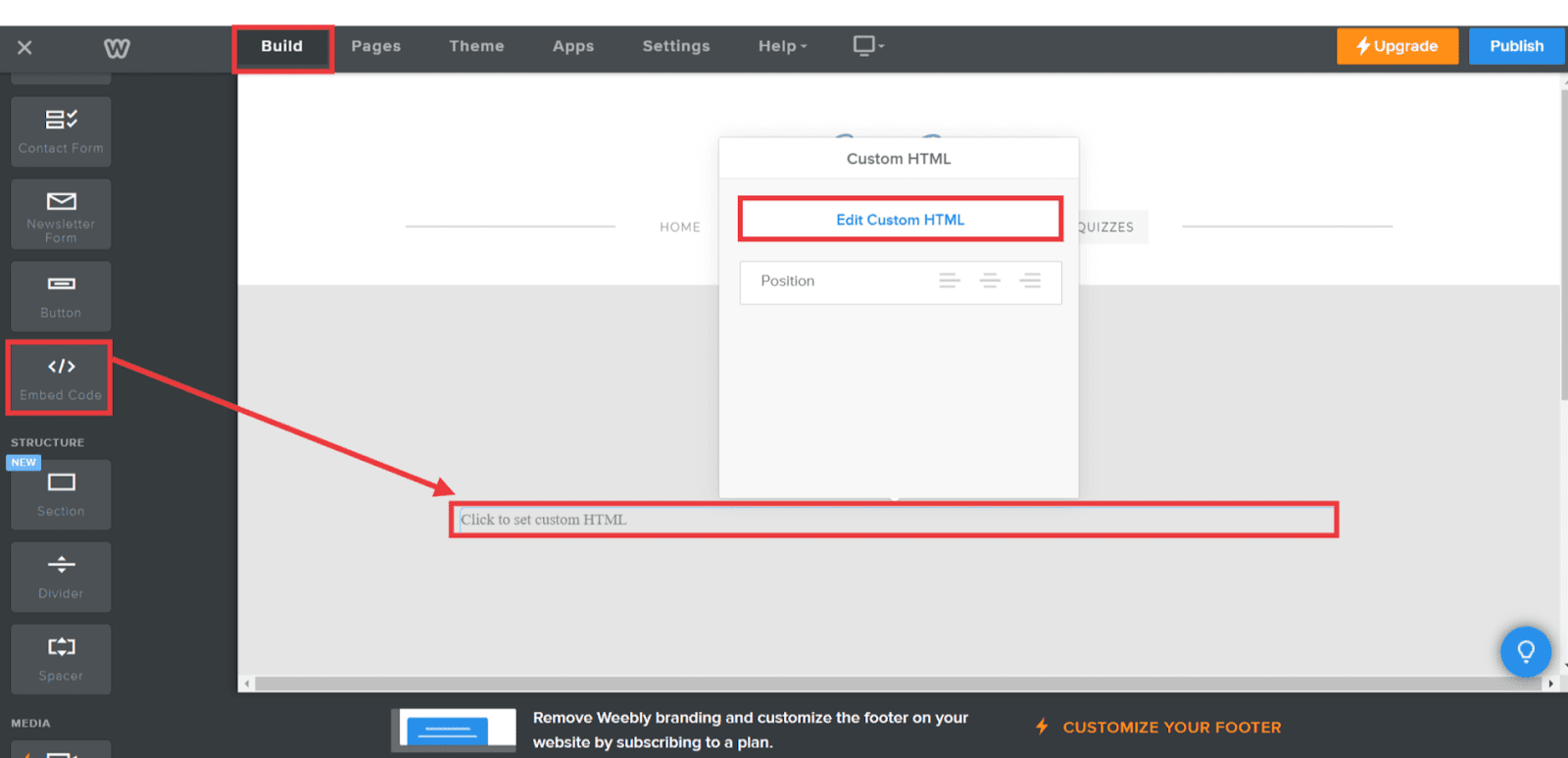Choose the Section structure element
Viewport: 1568px width, 758px height.
point(61,495)
